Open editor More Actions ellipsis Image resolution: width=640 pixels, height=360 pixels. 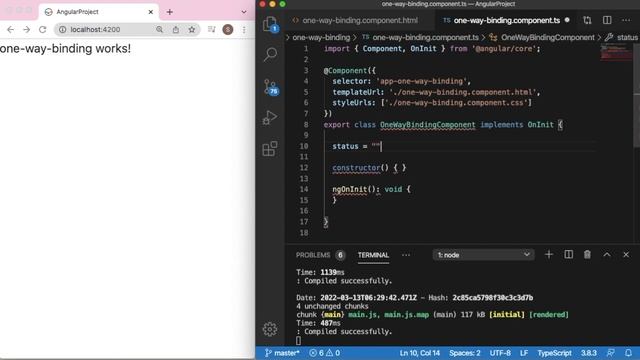coord(626,20)
